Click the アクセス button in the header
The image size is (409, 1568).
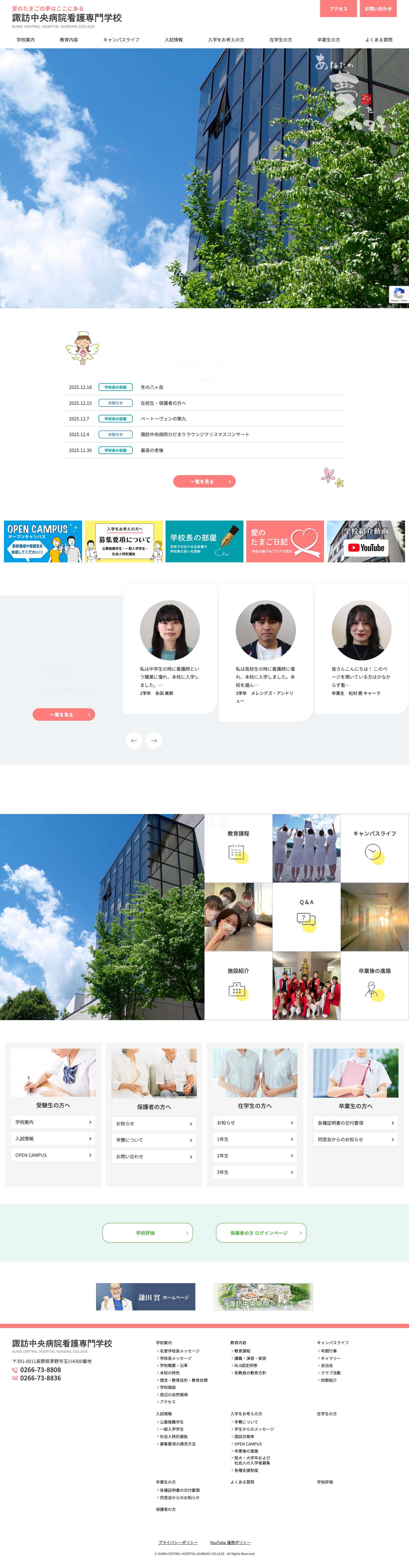click(x=339, y=9)
